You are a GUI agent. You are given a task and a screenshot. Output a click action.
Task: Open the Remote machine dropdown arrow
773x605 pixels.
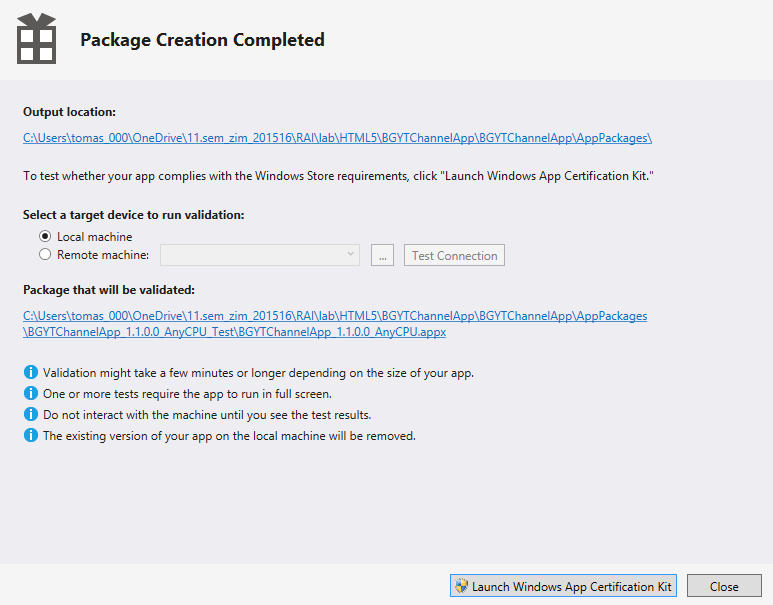[x=351, y=254]
